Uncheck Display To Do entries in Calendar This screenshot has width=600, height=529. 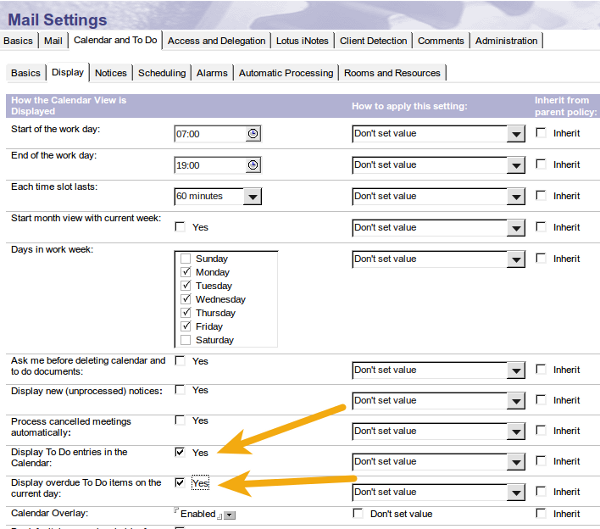pos(180,452)
